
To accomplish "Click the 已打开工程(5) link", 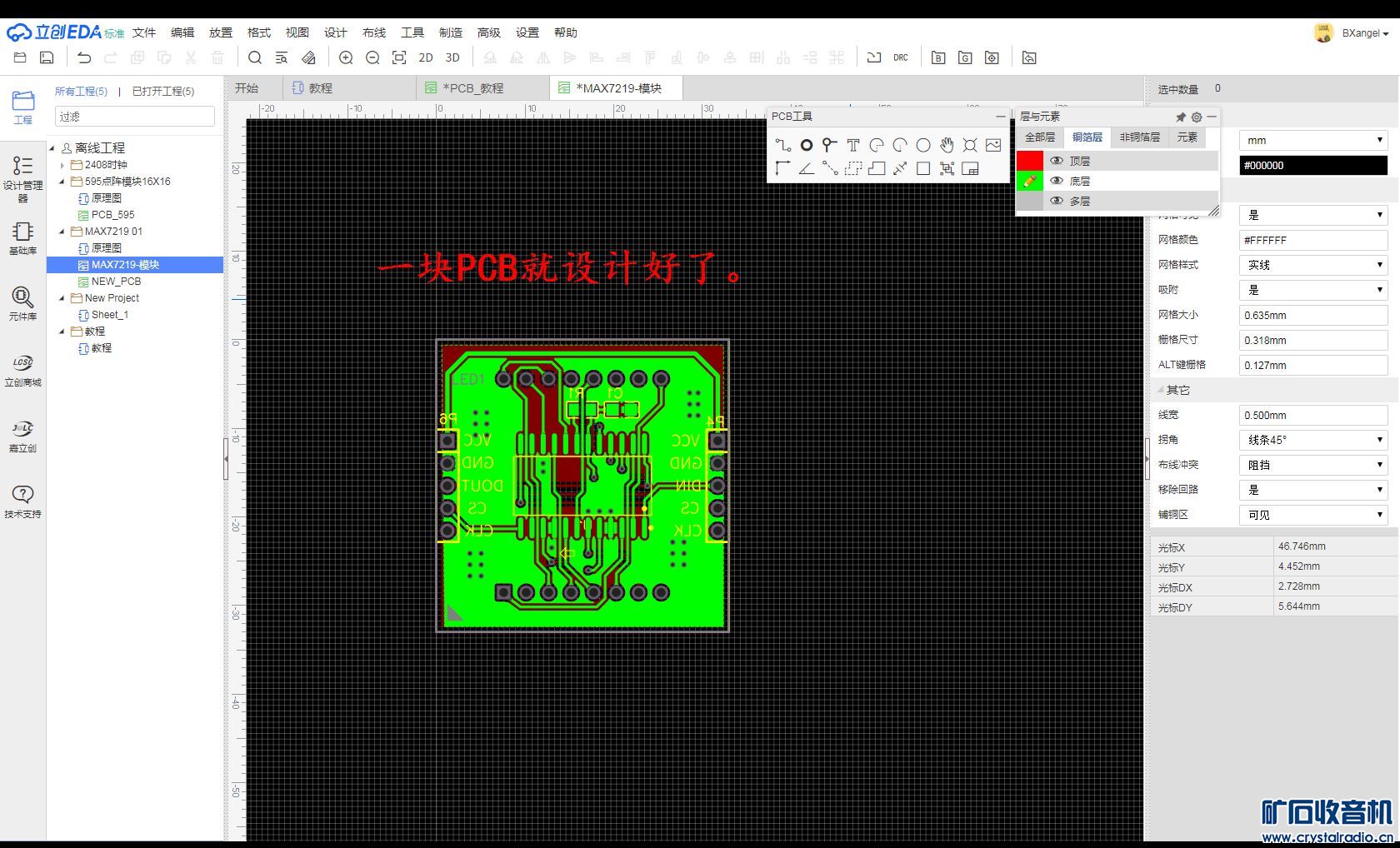I will (163, 91).
